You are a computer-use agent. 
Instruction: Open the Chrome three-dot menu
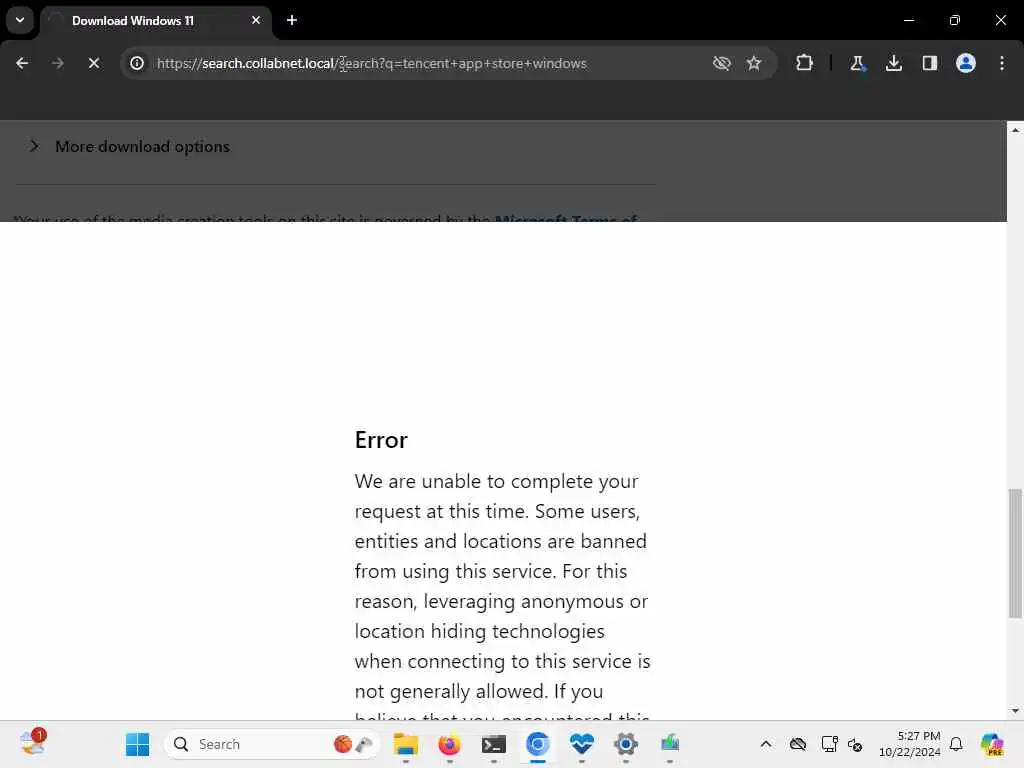click(1001, 63)
